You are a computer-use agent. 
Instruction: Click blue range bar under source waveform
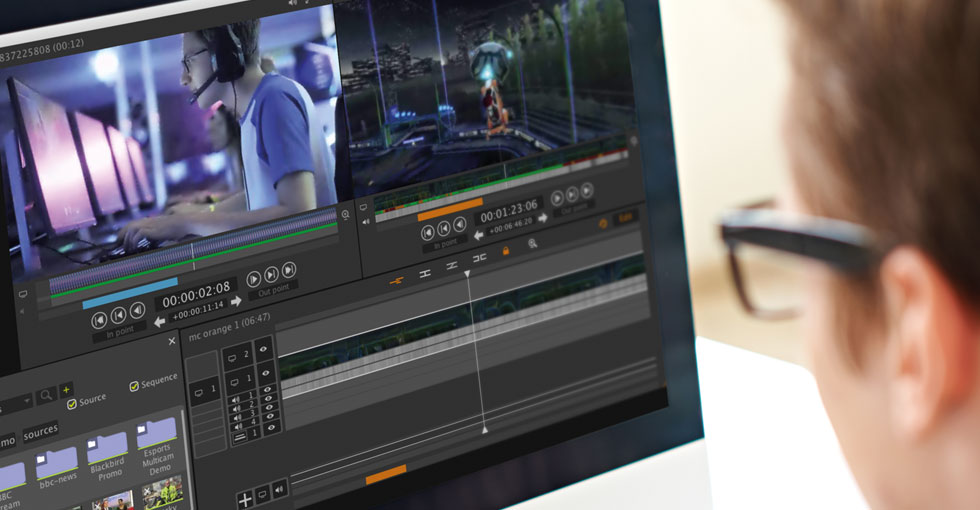coord(130,293)
